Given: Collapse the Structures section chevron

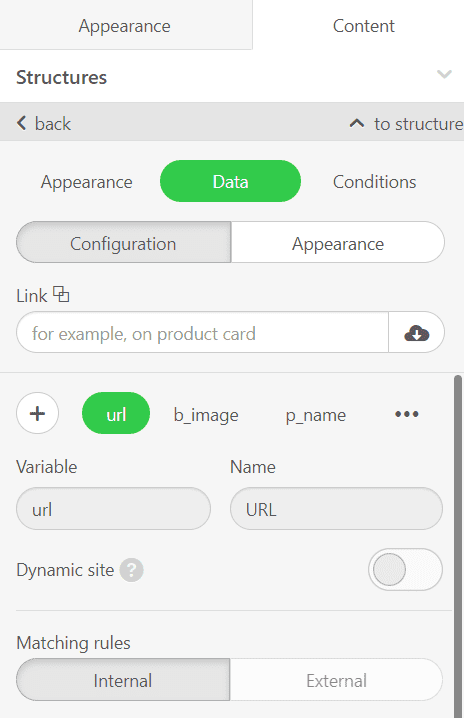Looking at the screenshot, I should click(x=444, y=74).
